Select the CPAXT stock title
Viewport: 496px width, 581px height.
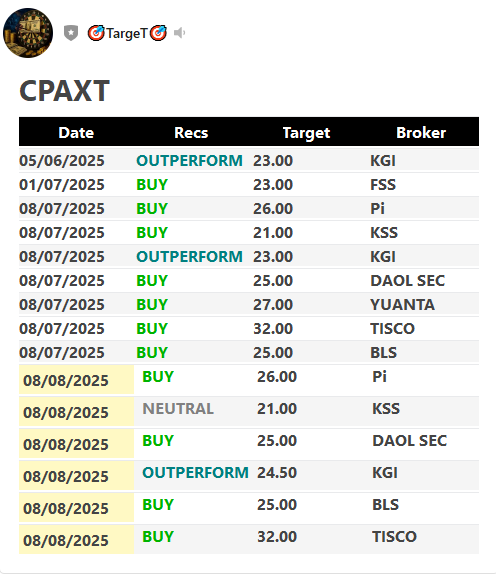64,91
